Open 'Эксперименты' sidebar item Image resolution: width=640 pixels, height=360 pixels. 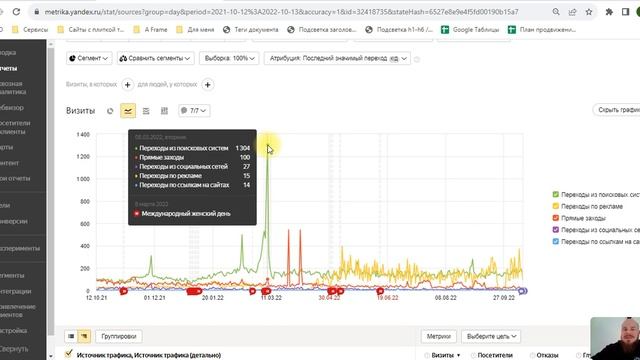click(20, 248)
